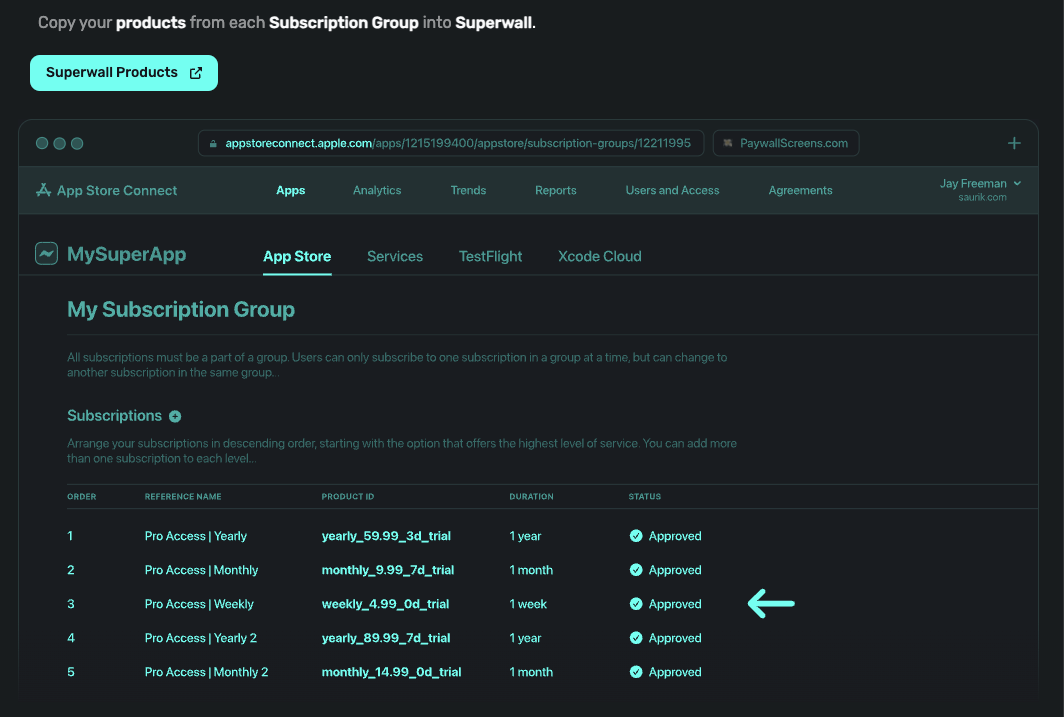Viewport: 1064px width, 717px height.
Task: Click the MySuperApp app name
Action: click(x=126, y=254)
